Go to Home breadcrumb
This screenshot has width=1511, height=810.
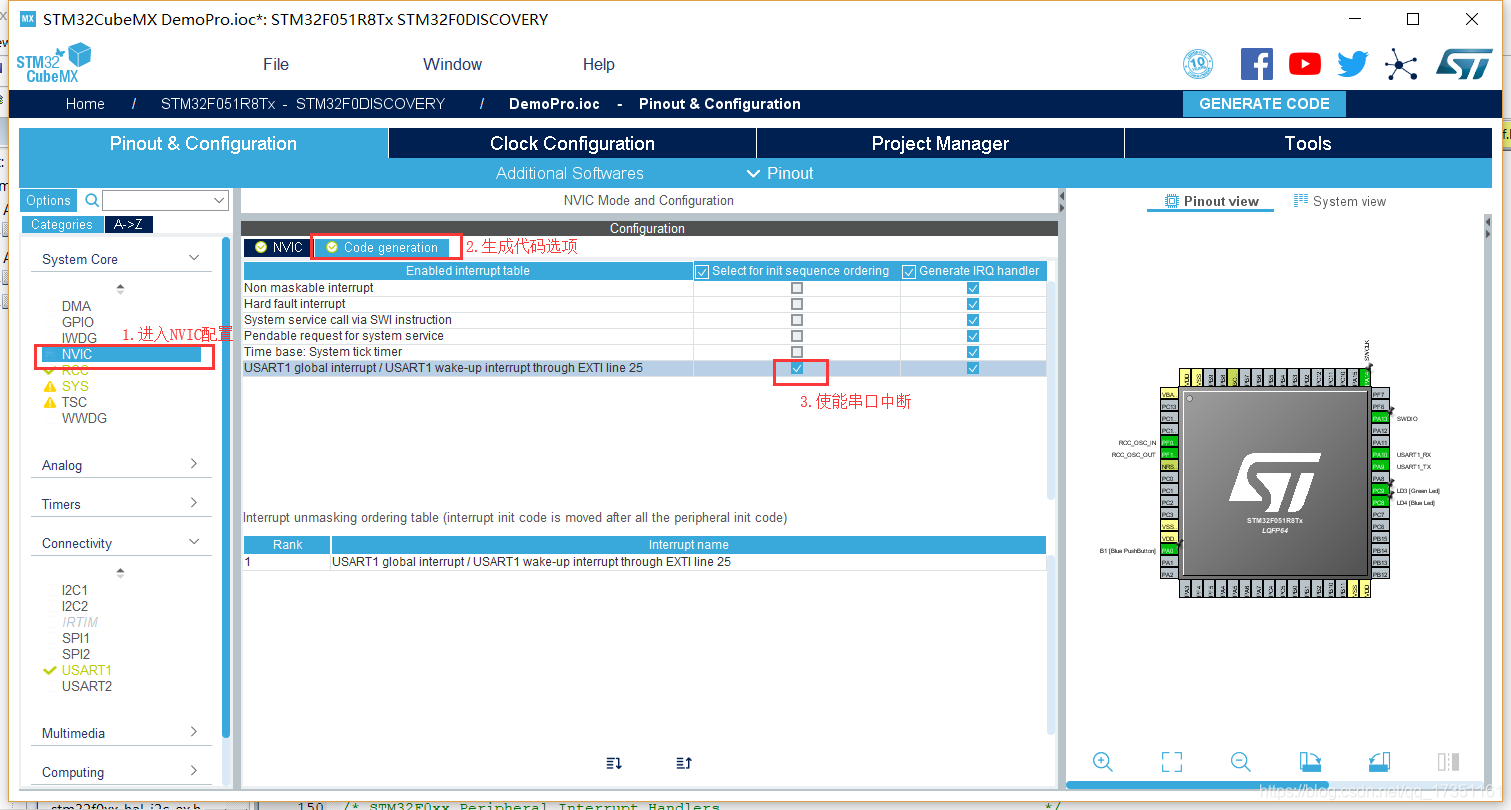(85, 104)
